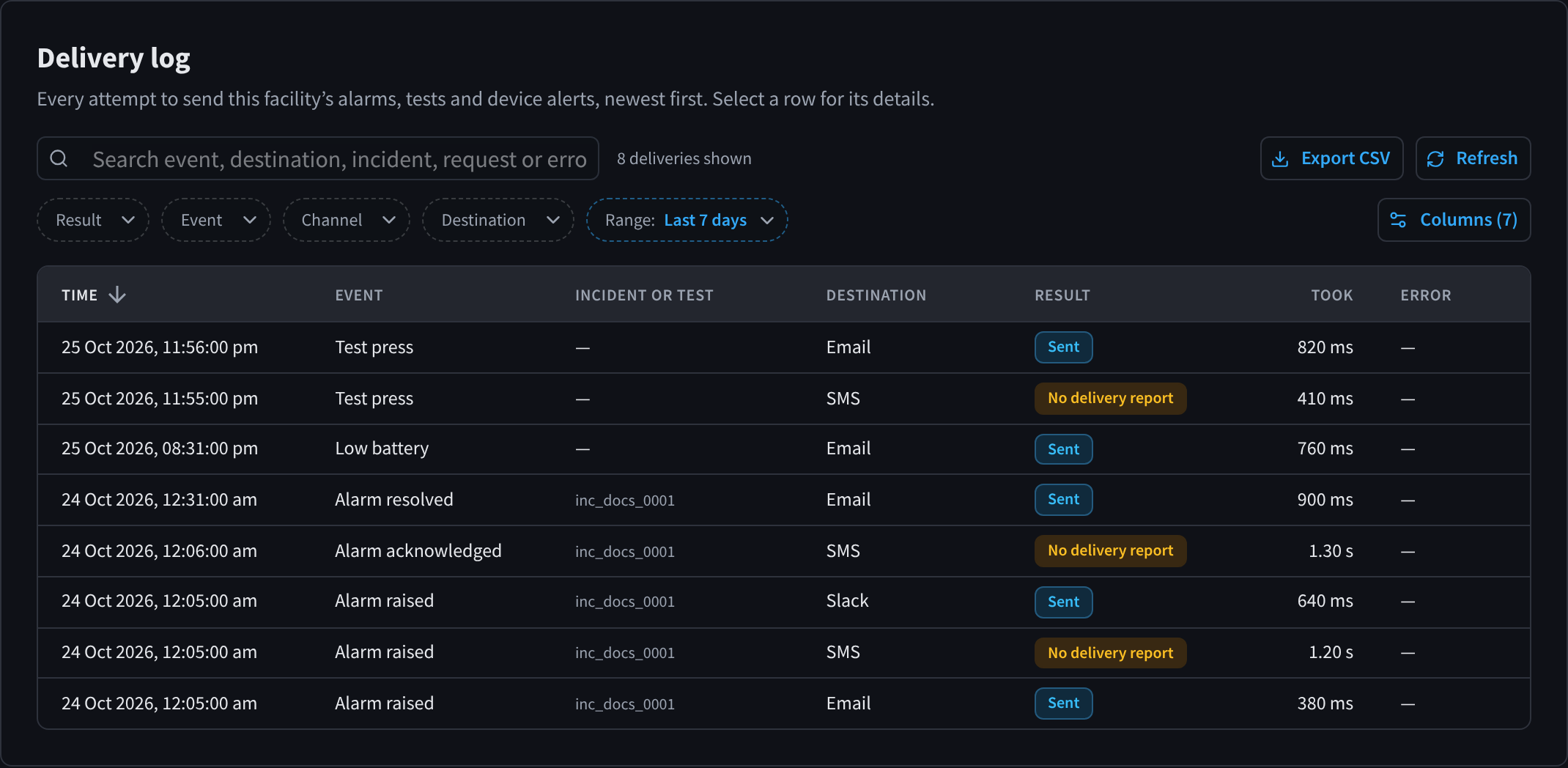This screenshot has height=768, width=1568.
Task: Click Sent badge in Low battery row
Action: pos(1064,449)
